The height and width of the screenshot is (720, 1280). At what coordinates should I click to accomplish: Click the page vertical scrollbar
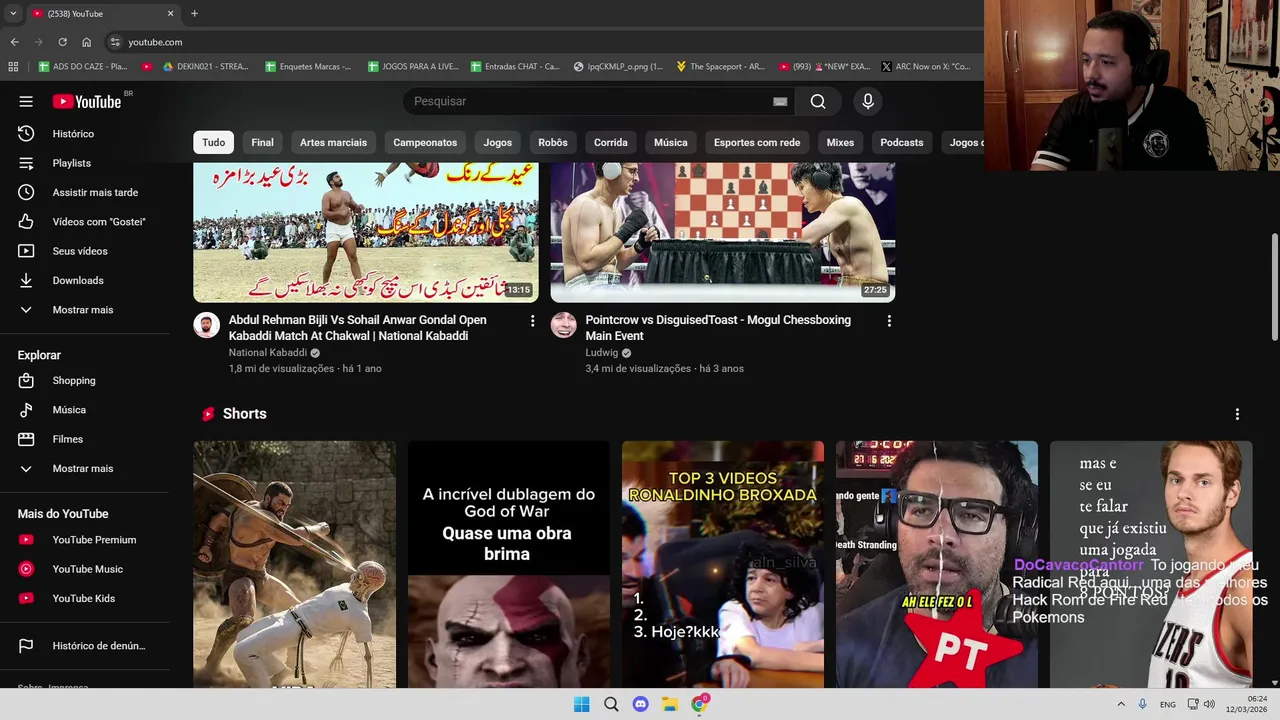tap(1274, 285)
